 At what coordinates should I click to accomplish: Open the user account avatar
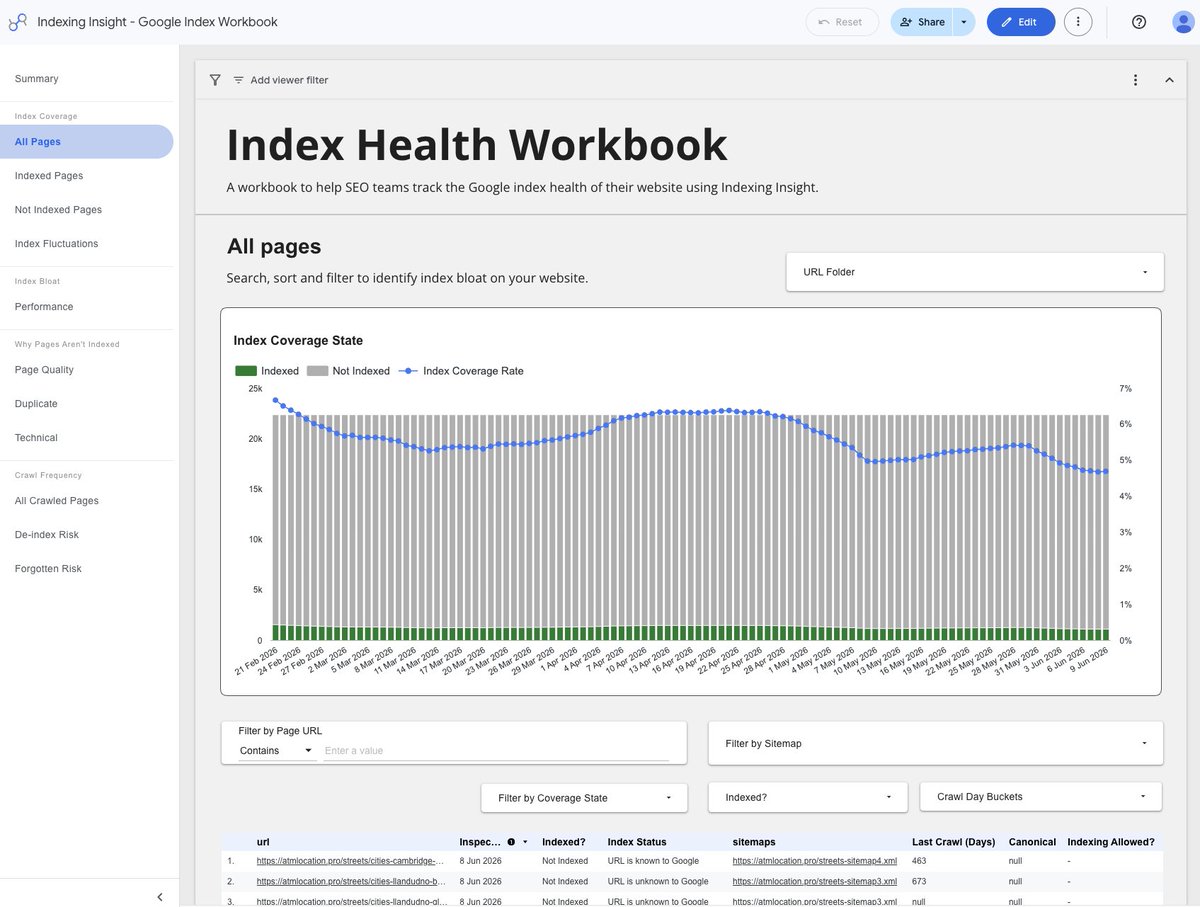[x=1183, y=22]
